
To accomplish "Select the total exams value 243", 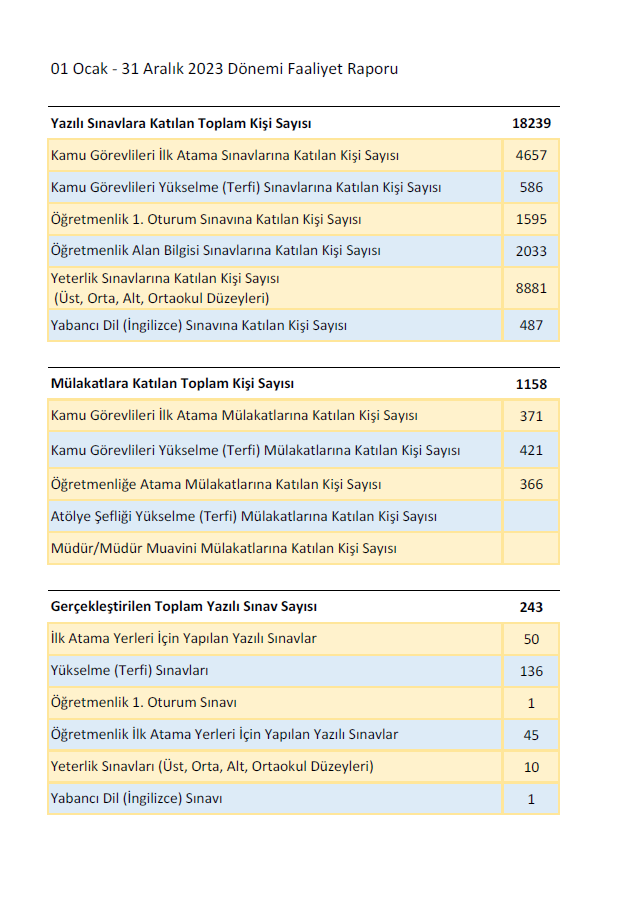I will (x=531, y=607).
